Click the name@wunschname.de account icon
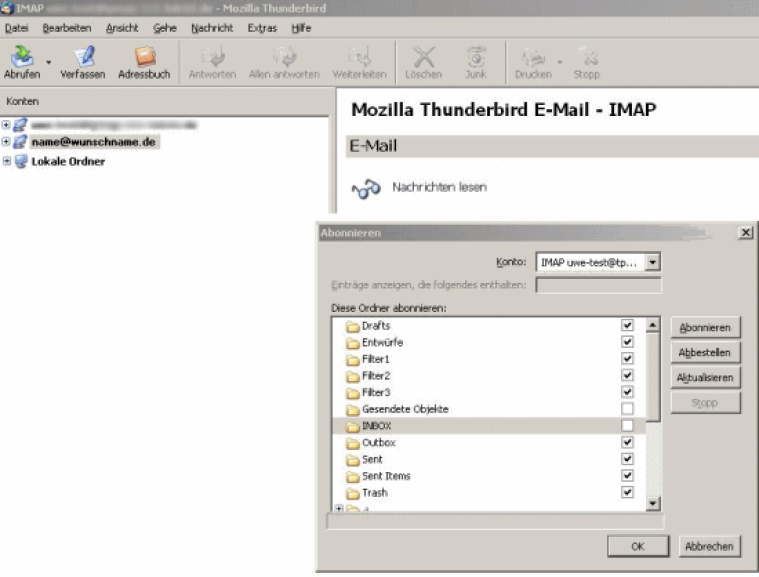This screenshot has width=759, height=577. [x=20, y=142]
